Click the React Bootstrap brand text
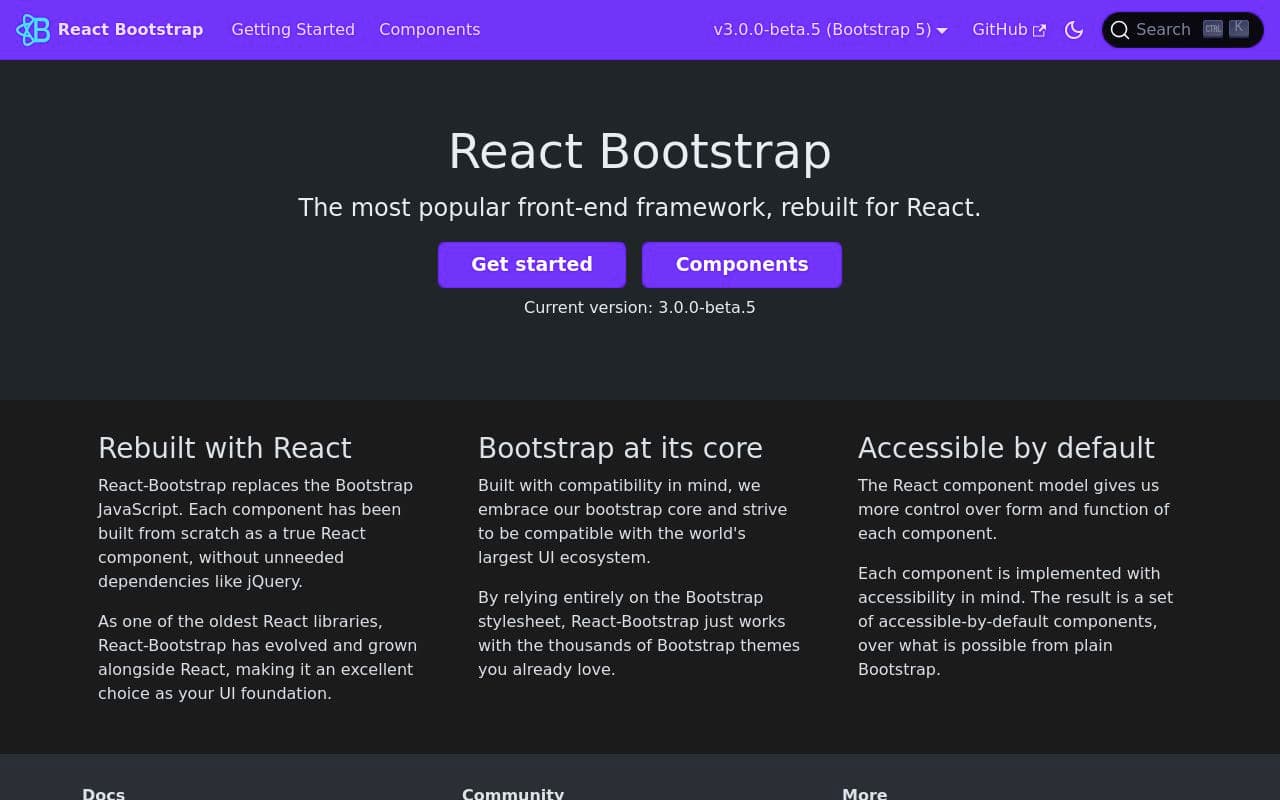1280x800 pixels. pos(130,30)
